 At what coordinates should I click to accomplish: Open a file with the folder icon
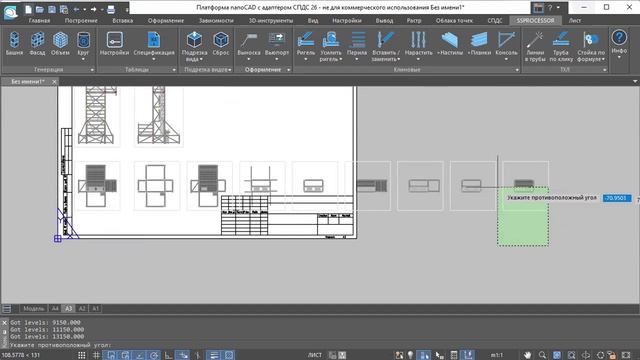40,9
